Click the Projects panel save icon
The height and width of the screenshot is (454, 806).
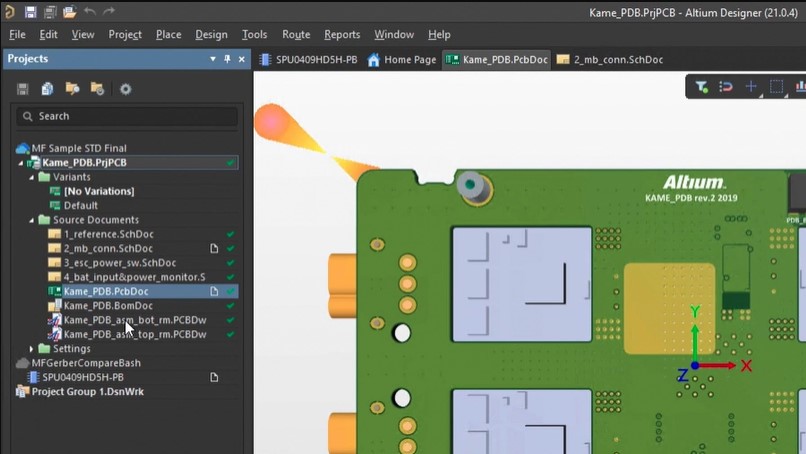click(23, 89)
